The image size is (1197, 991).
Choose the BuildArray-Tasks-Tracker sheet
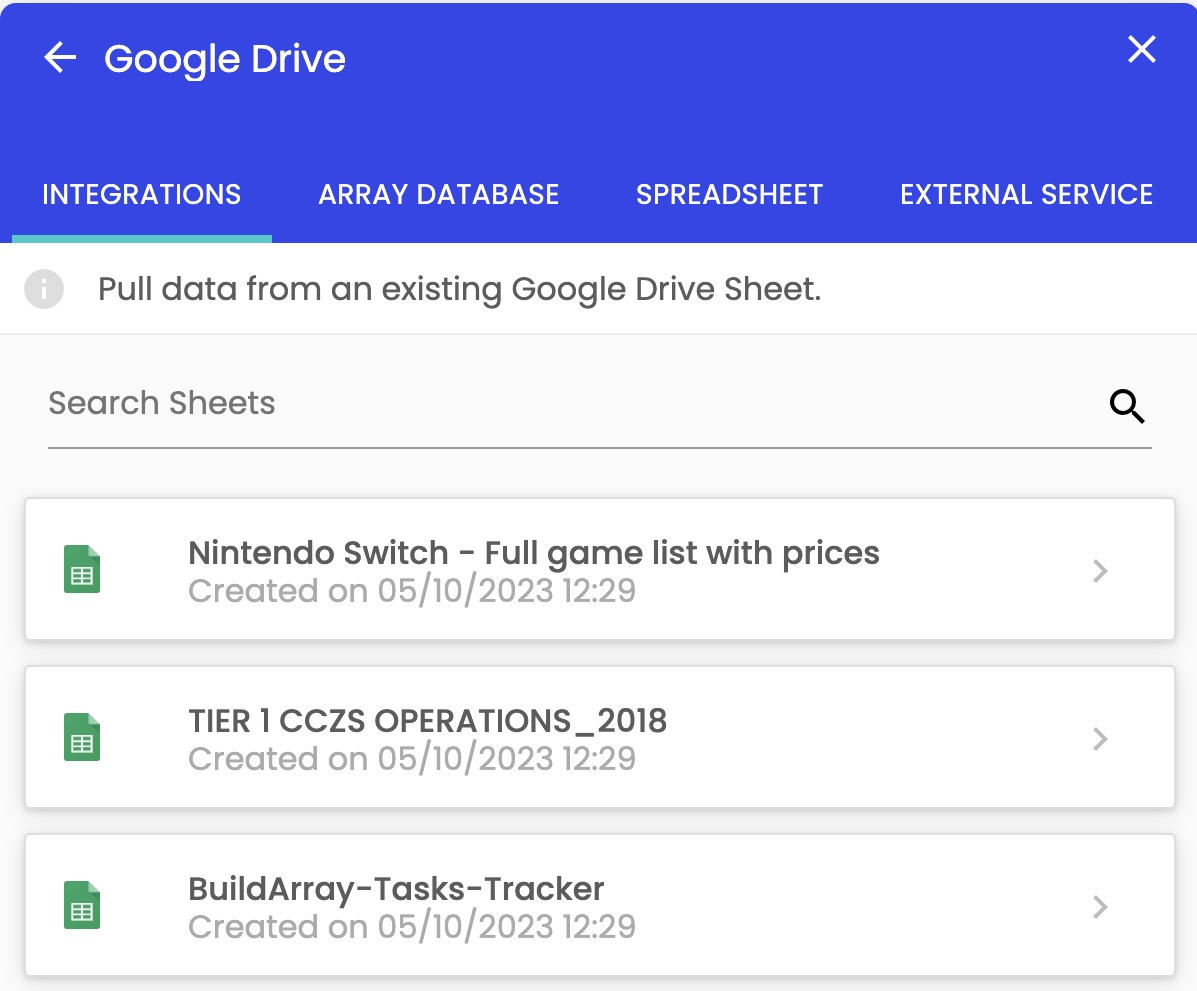[599, 905]
